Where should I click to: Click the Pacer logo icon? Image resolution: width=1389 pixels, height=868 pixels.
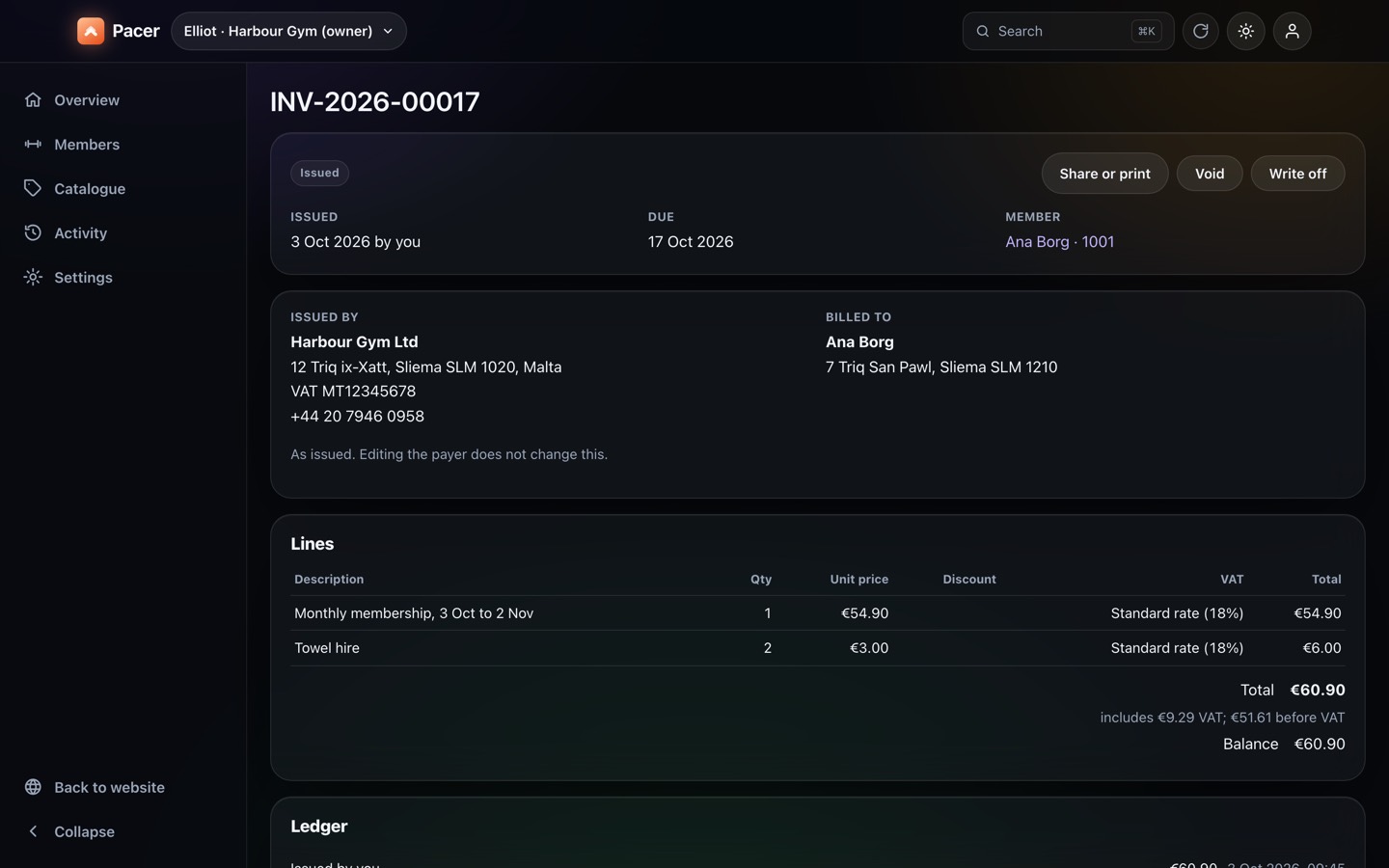click(x=91, y=31)
